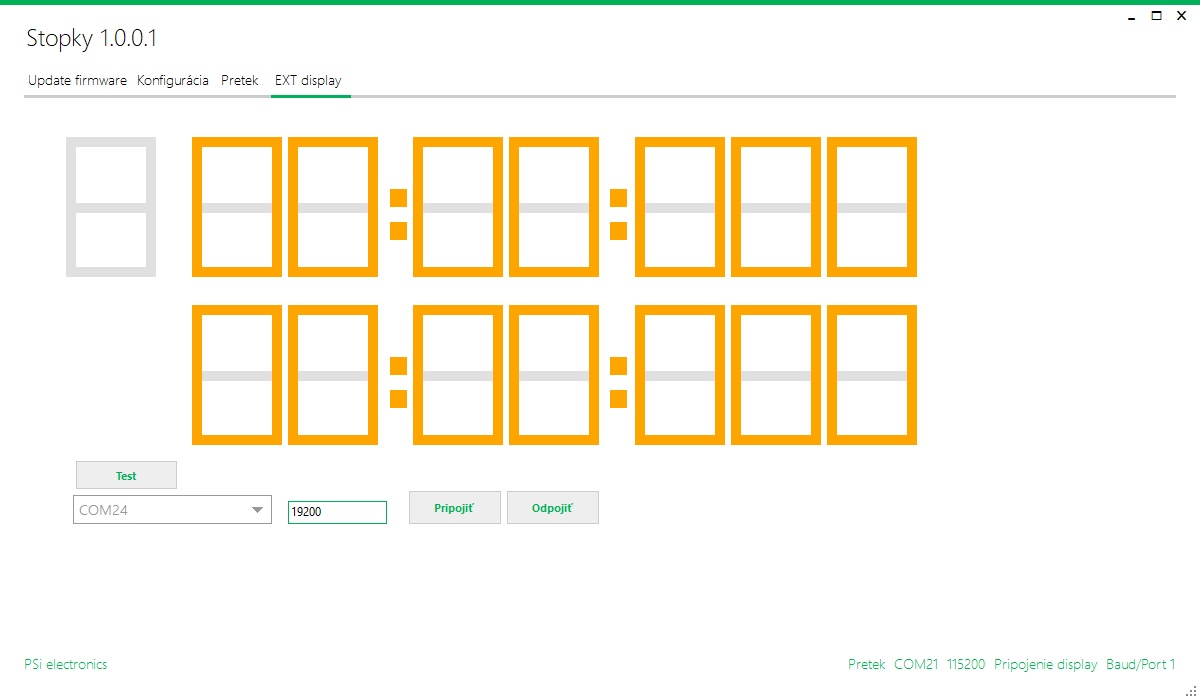Select the Pretek tab
This screenshot has height=700, width=1200.
tap(240, 80)
